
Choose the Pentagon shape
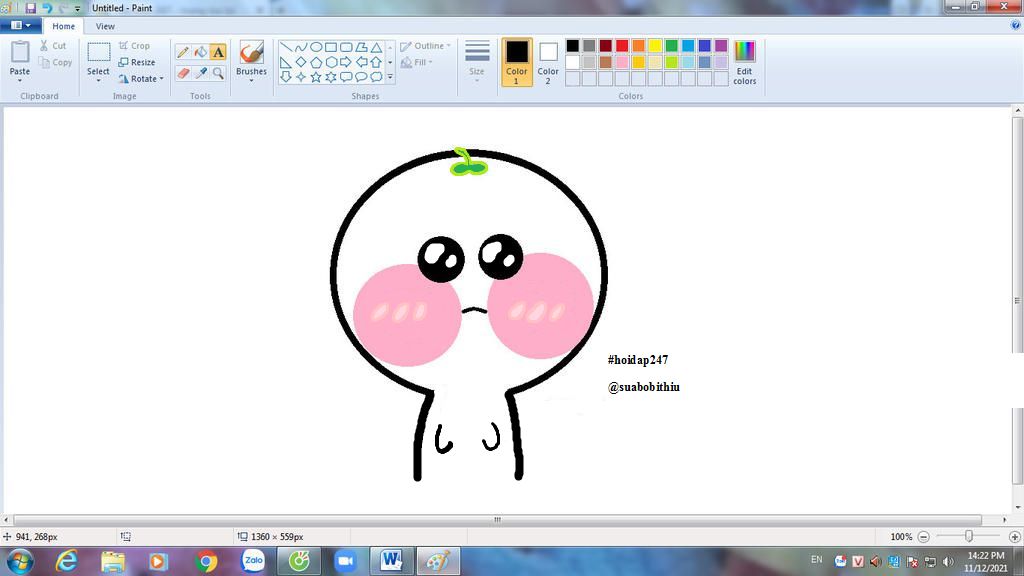click(316, 63)
